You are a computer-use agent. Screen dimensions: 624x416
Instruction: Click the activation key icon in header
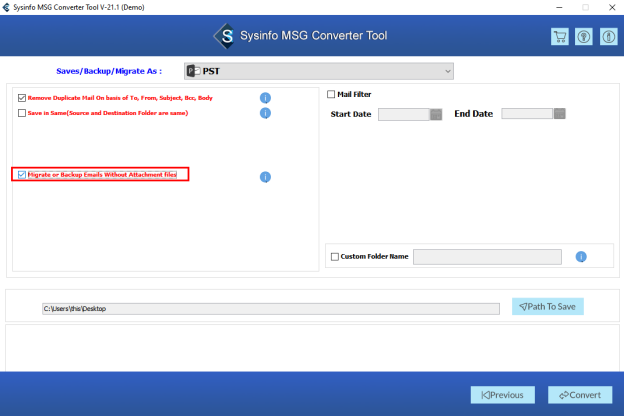(584, 37)
